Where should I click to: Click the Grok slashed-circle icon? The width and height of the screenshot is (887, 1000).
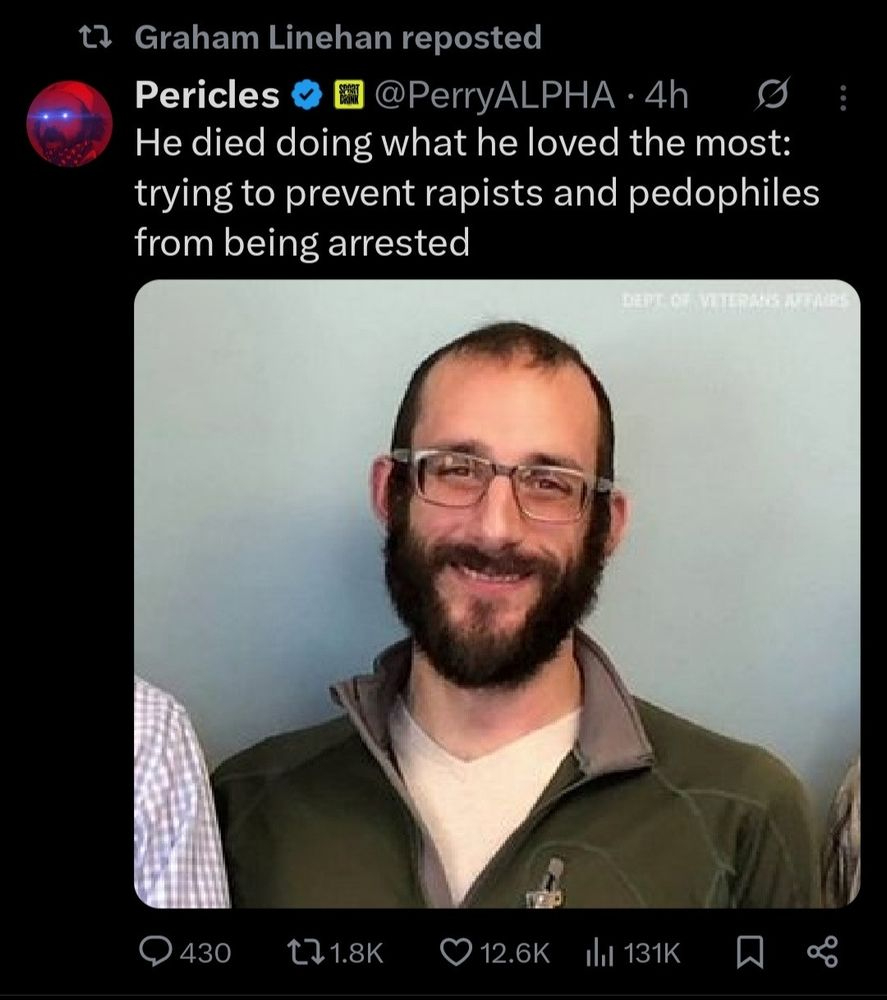[x=772, y=96]
